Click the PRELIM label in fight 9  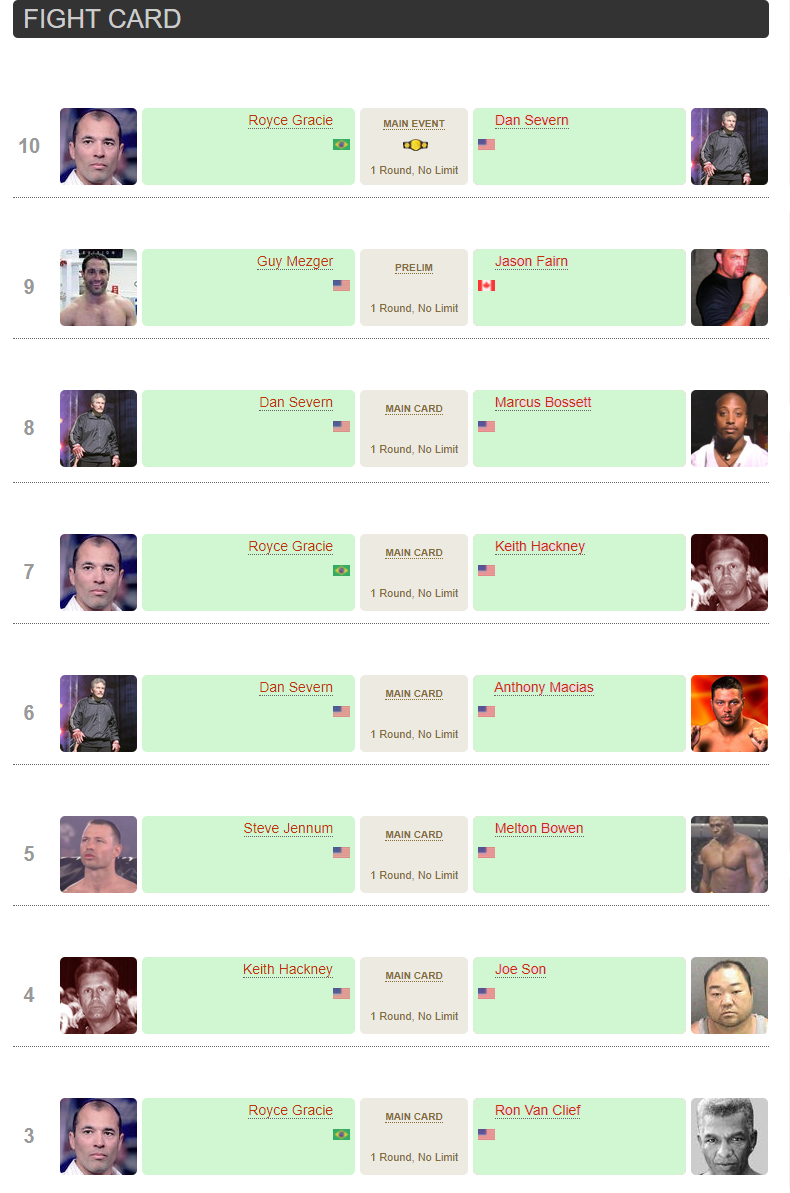(x=414, y=268)
